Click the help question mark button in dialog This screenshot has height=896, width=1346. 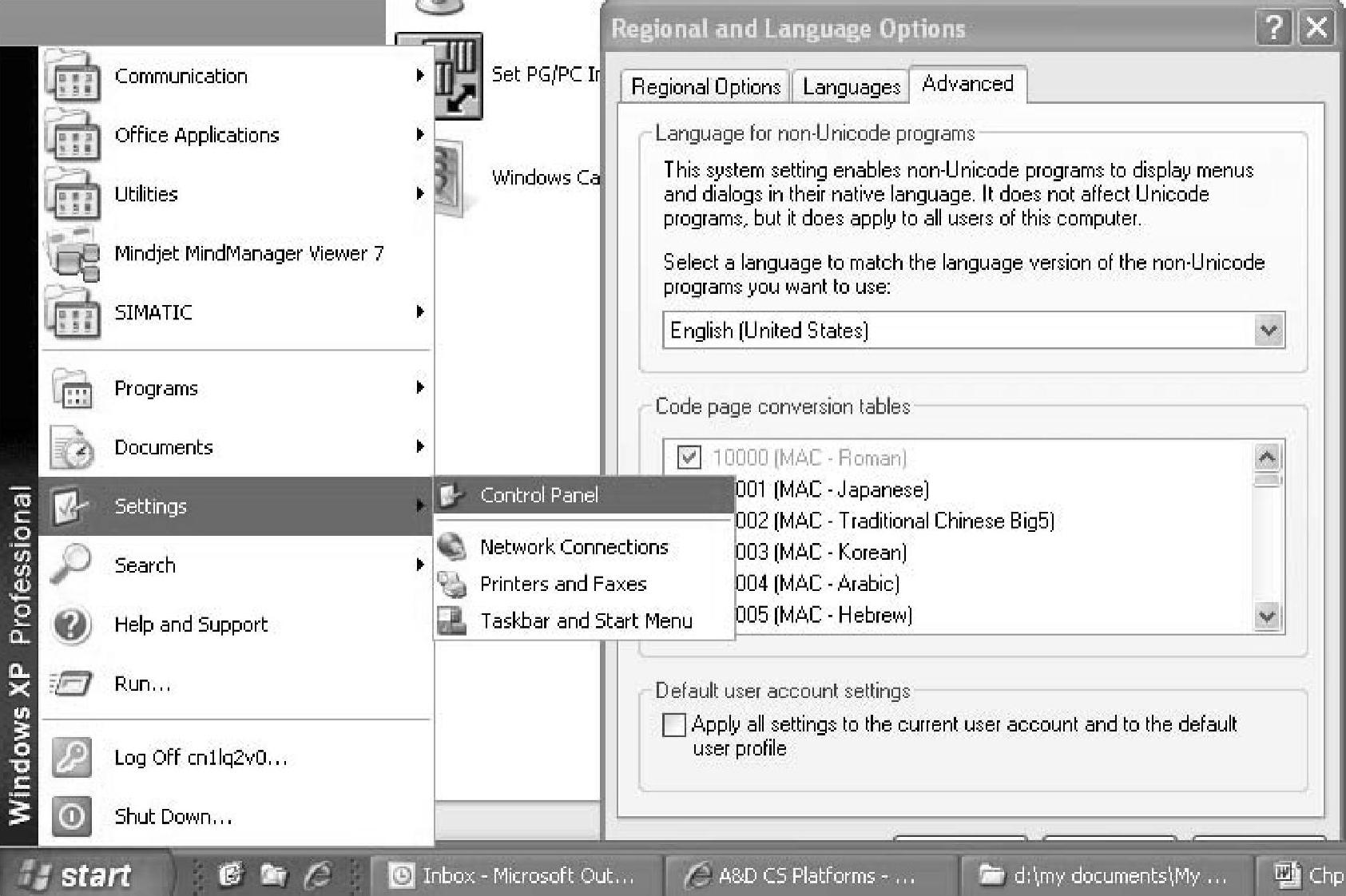click(x=1275, y=29)
